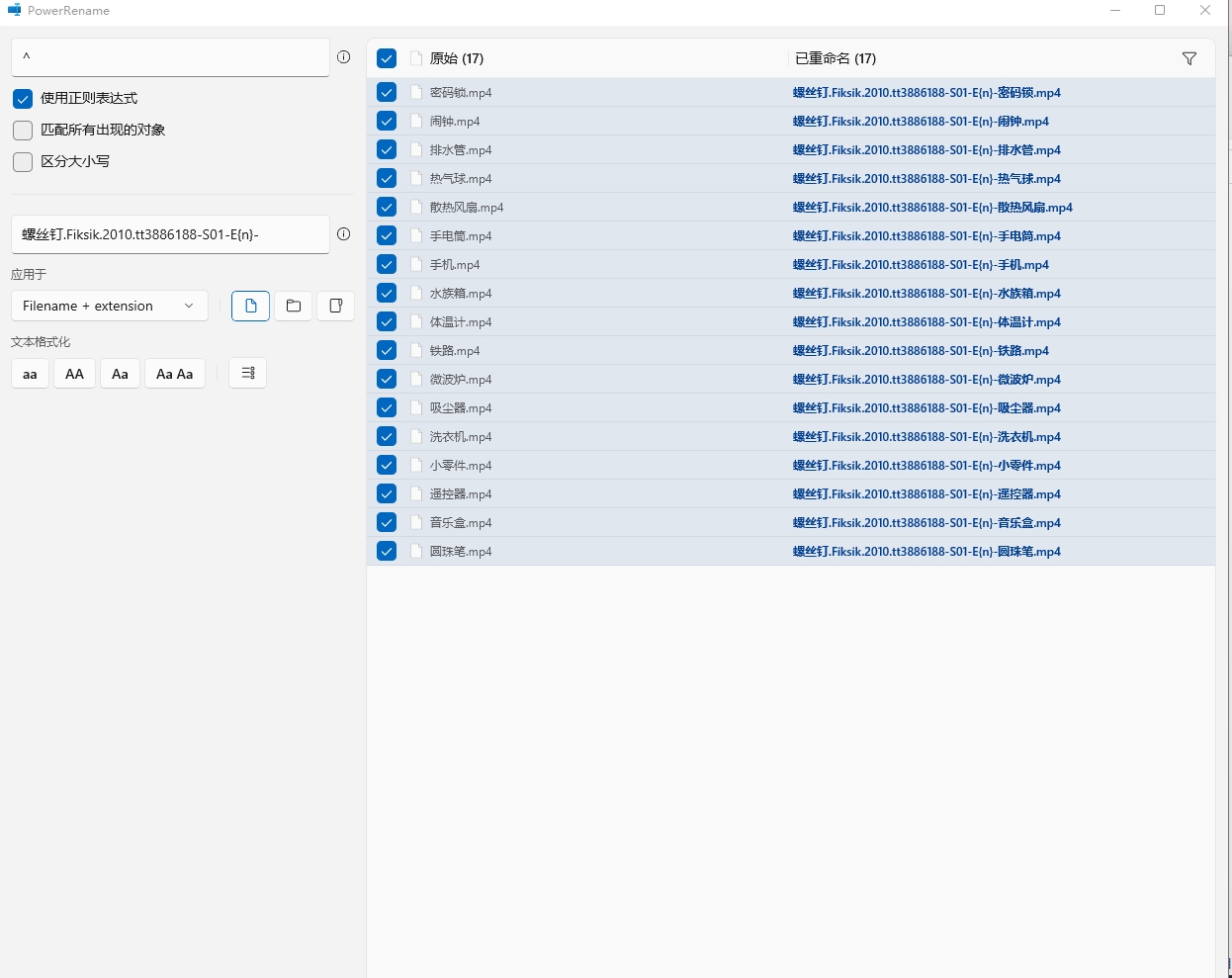
Task: Click renamed preview ending in 铁路.mp4
Action: point(921,350)
